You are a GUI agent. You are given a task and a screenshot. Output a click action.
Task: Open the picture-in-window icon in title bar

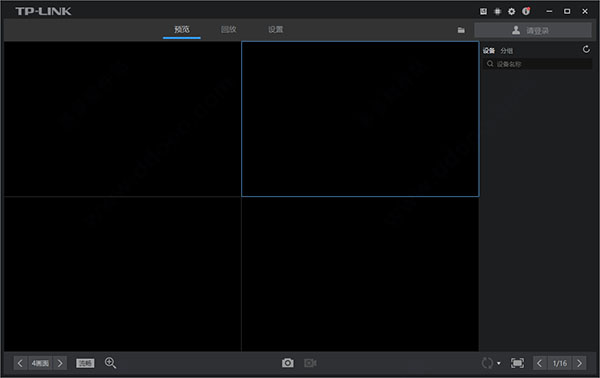tap(483, 11)
